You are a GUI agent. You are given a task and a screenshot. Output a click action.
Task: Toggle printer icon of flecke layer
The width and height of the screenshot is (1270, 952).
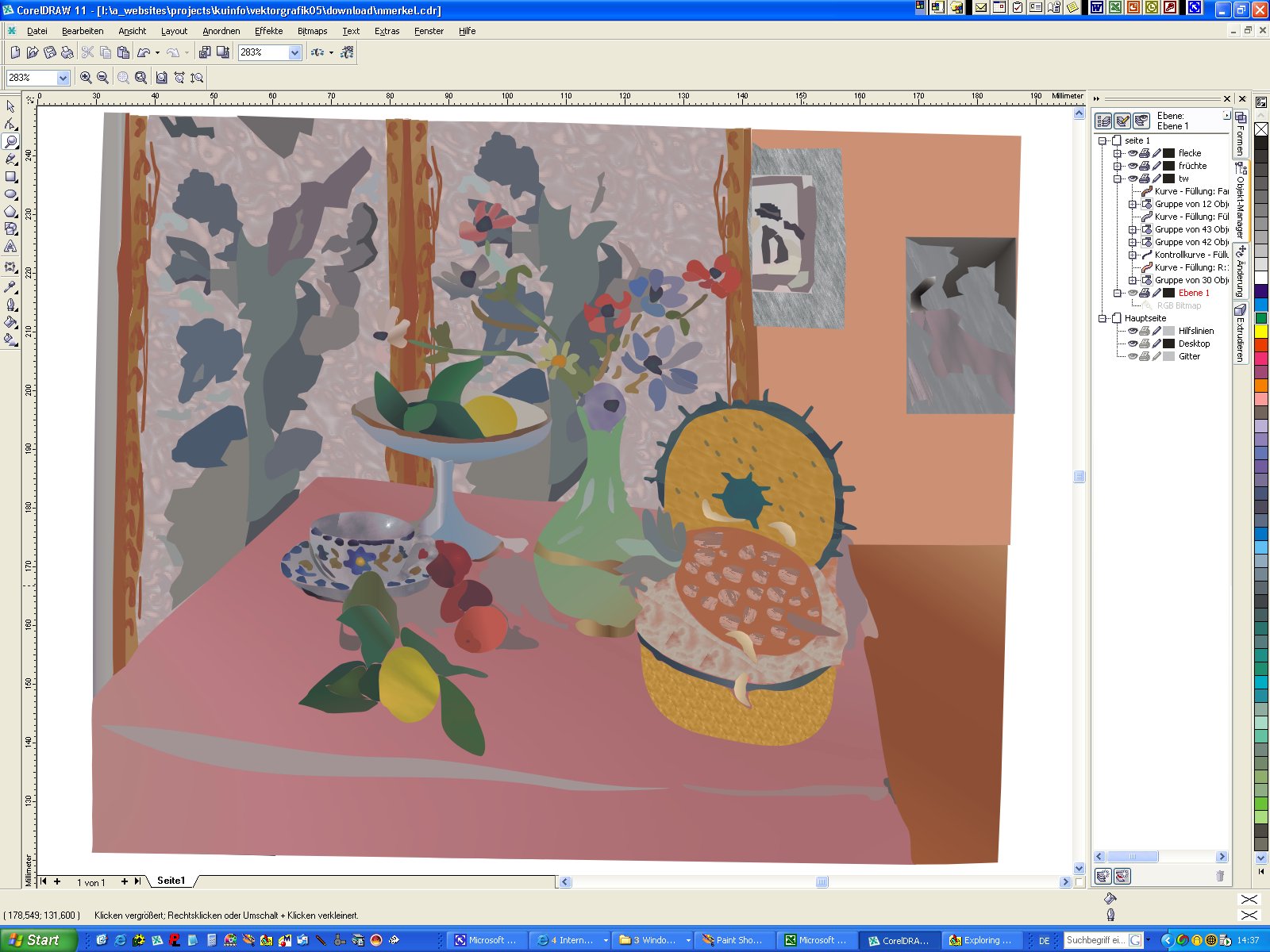[x=1145, y=153]
